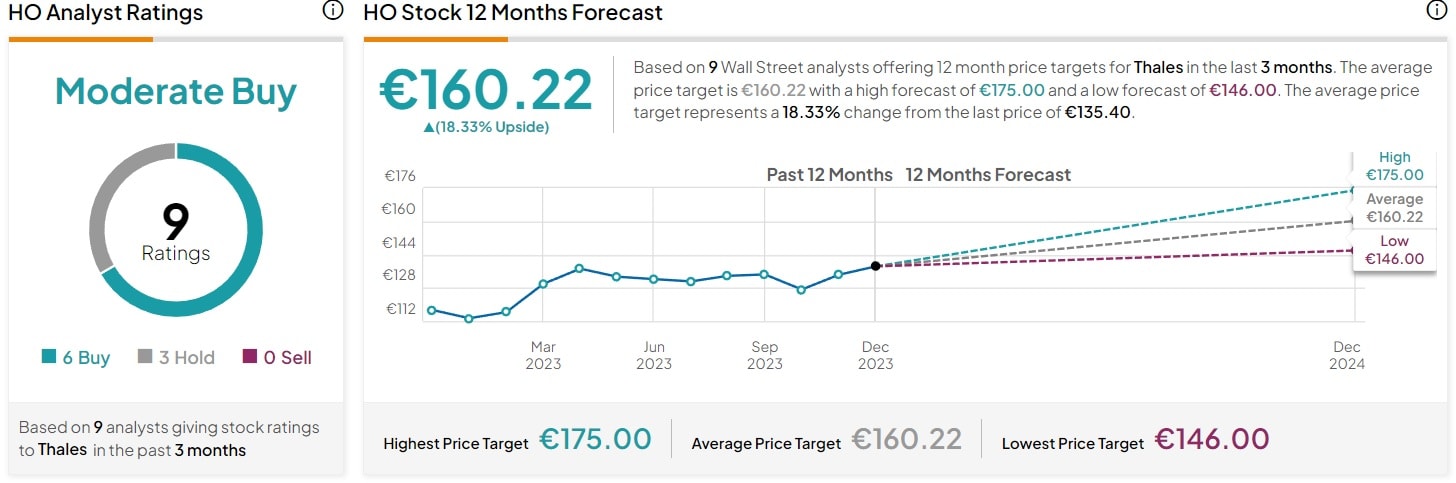Click the Dec 2024 axis label

(x=1346, y=355)
